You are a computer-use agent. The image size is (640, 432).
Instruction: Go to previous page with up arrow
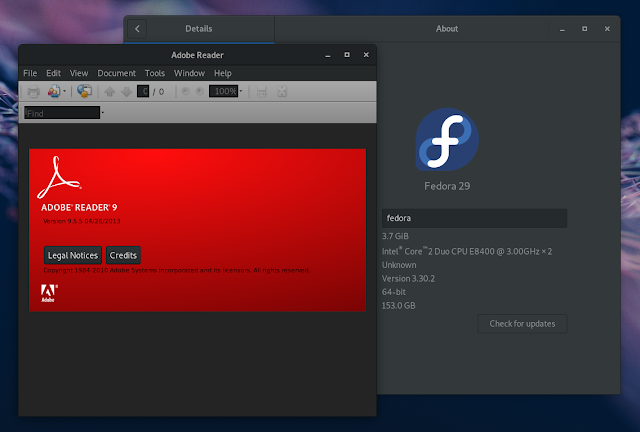pyautogui.click(x=109, y=91)
